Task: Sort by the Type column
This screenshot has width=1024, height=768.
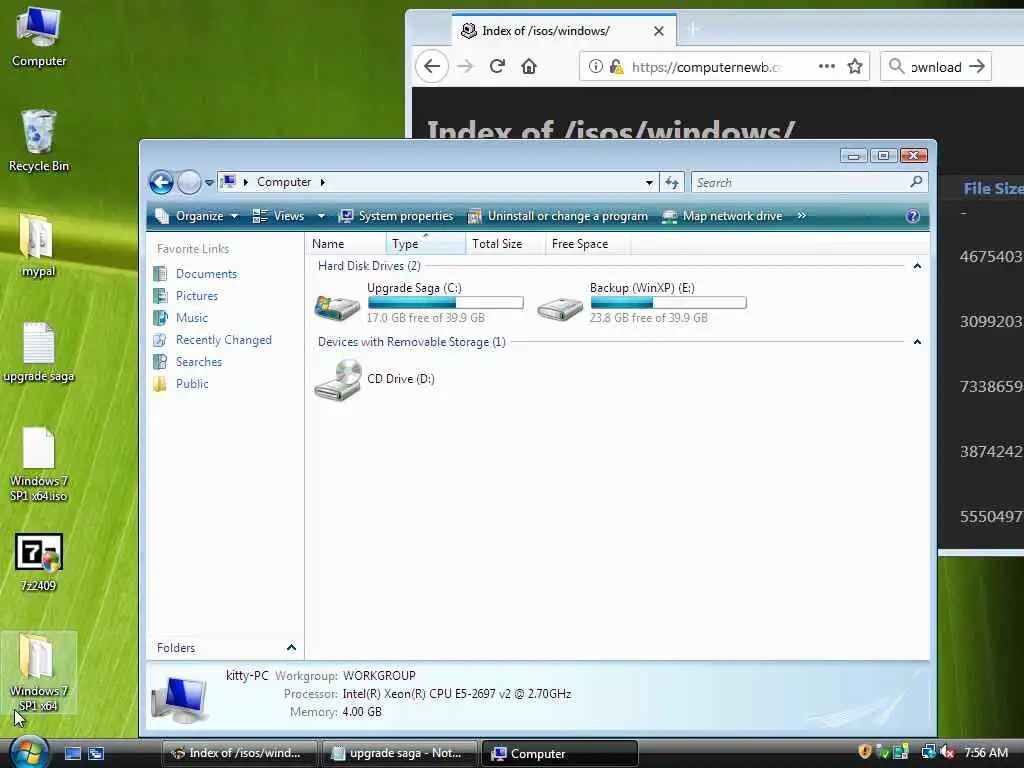Action: point(426,244)
